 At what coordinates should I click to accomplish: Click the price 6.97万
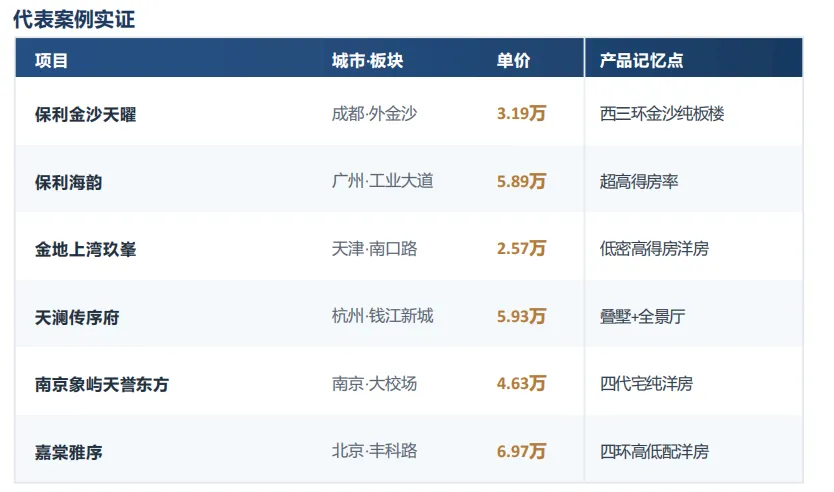pos(521,452)
